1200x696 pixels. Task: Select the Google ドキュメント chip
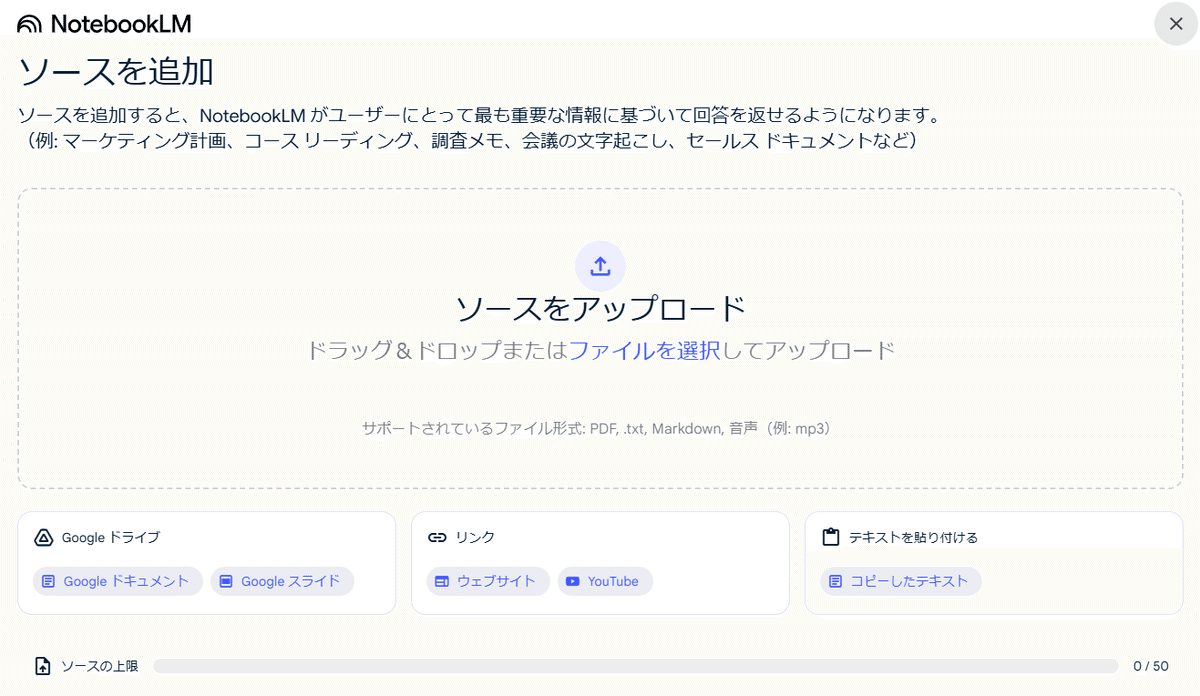point(118,581)
